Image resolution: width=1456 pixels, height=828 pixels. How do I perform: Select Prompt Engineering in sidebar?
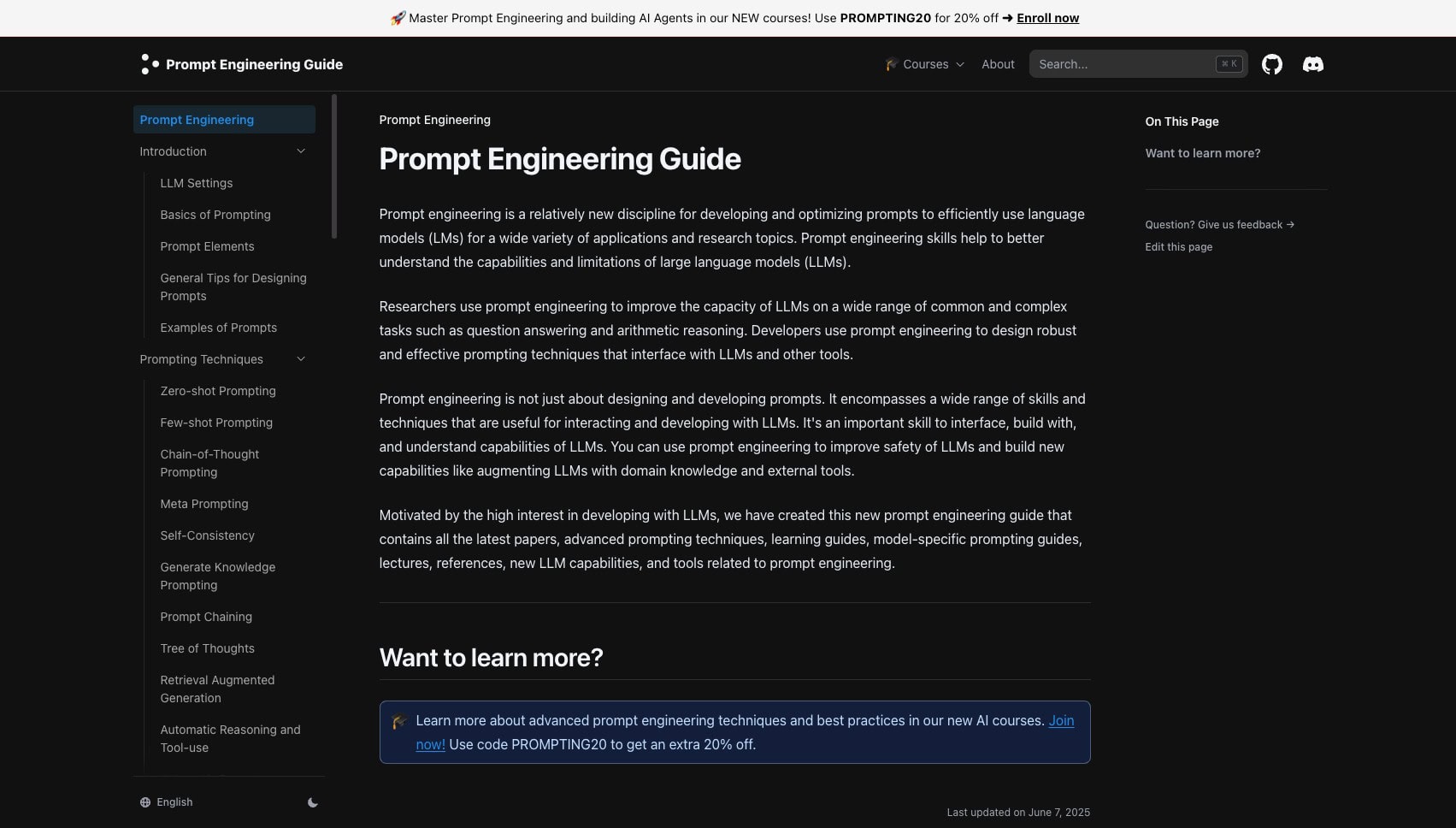tap(224, 120)
